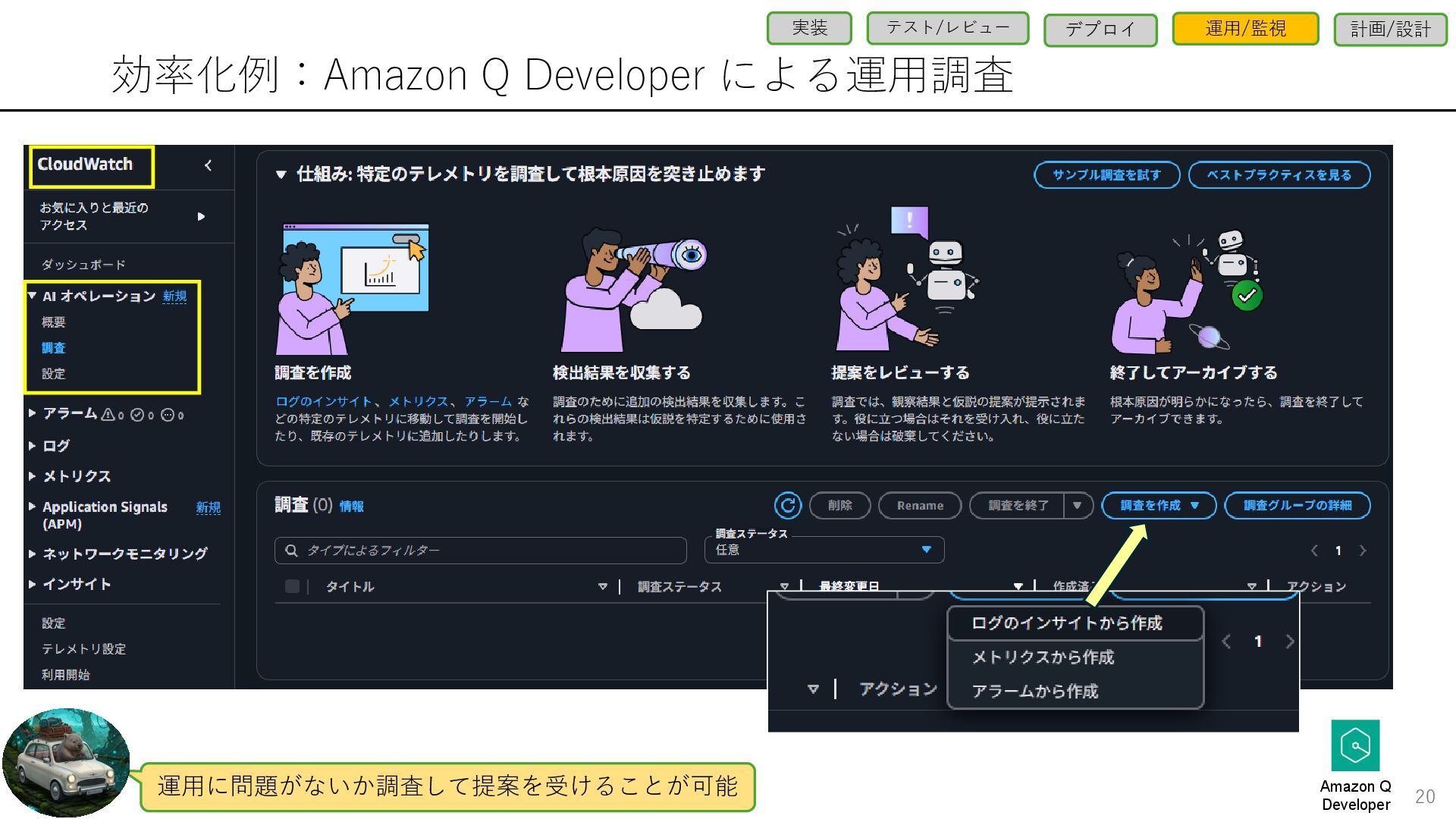Click the タイプによるフィルター search field
This screenshot has height=819, width=1456.
pos(481,551)
